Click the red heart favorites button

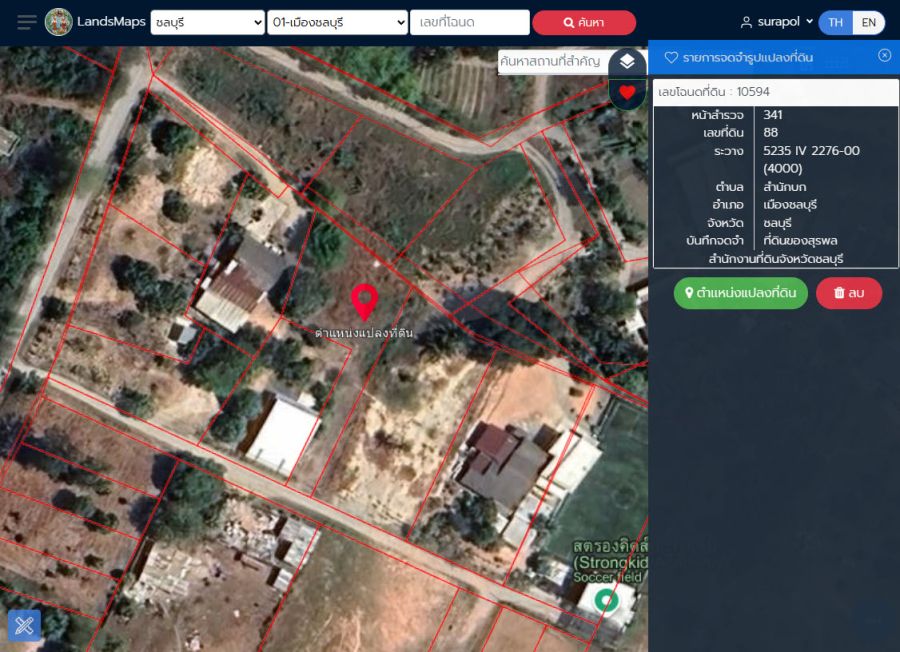[627, 93]
